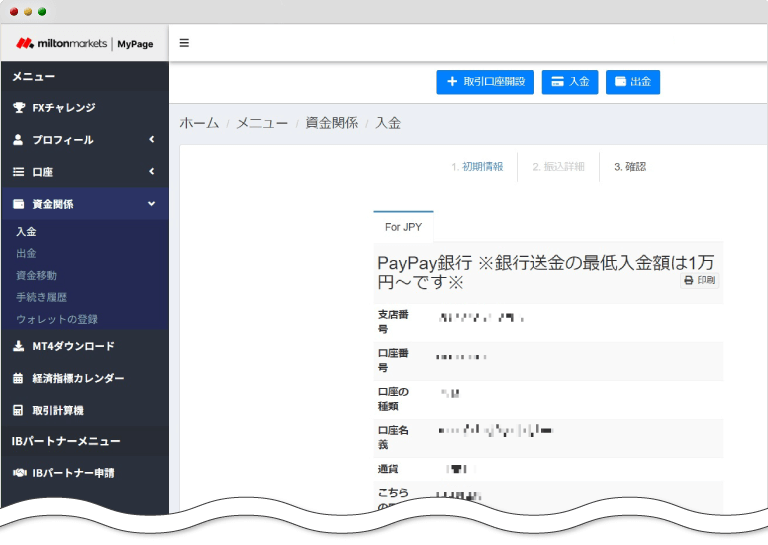This screenshot has width=768, height=545.
Task: Open IBパートナー申請 menu item
Action: coord(85,473)
